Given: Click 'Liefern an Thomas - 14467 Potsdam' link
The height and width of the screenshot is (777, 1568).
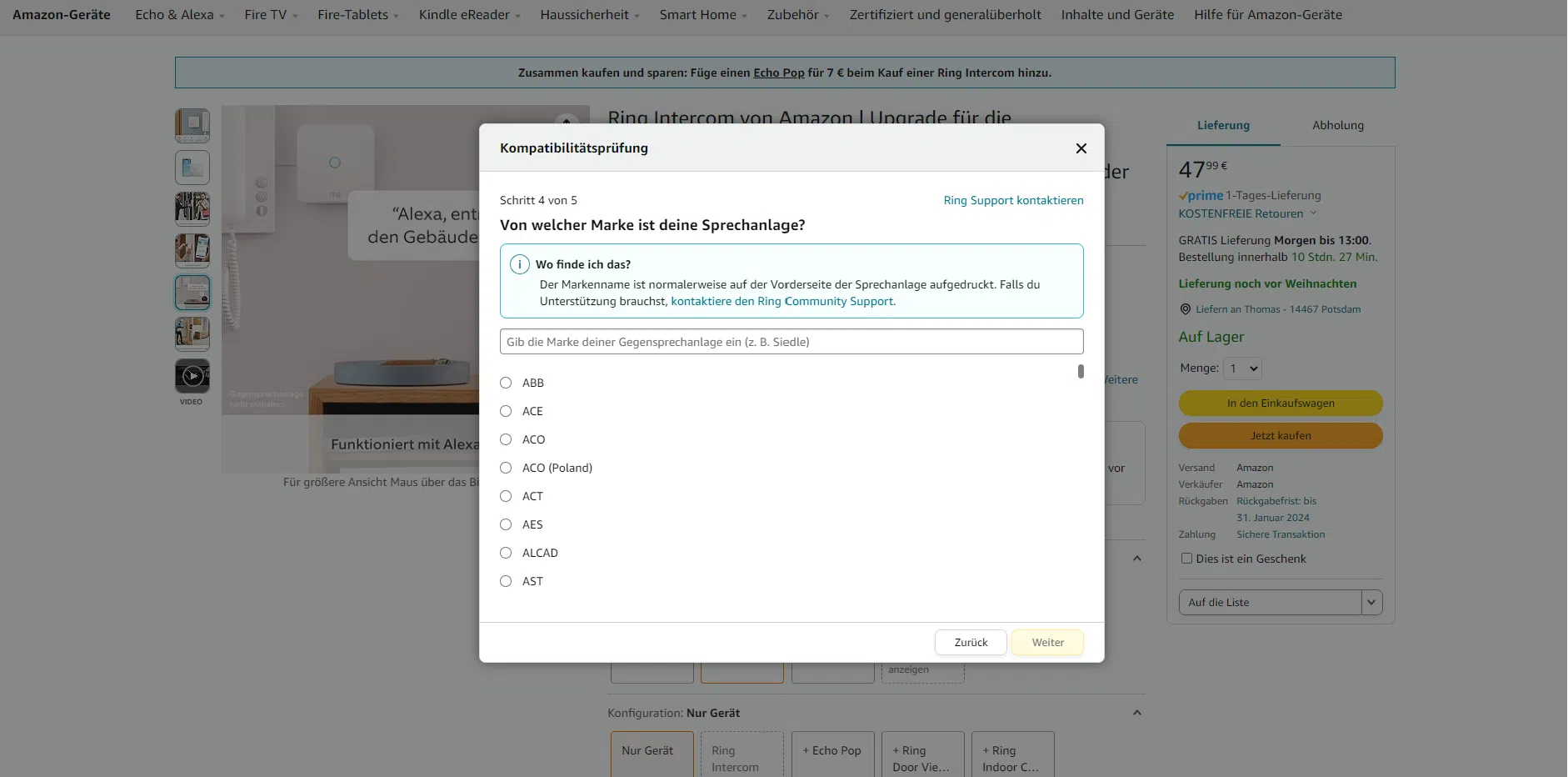Looking at the screenshot, I should [x=1278, y=309].
